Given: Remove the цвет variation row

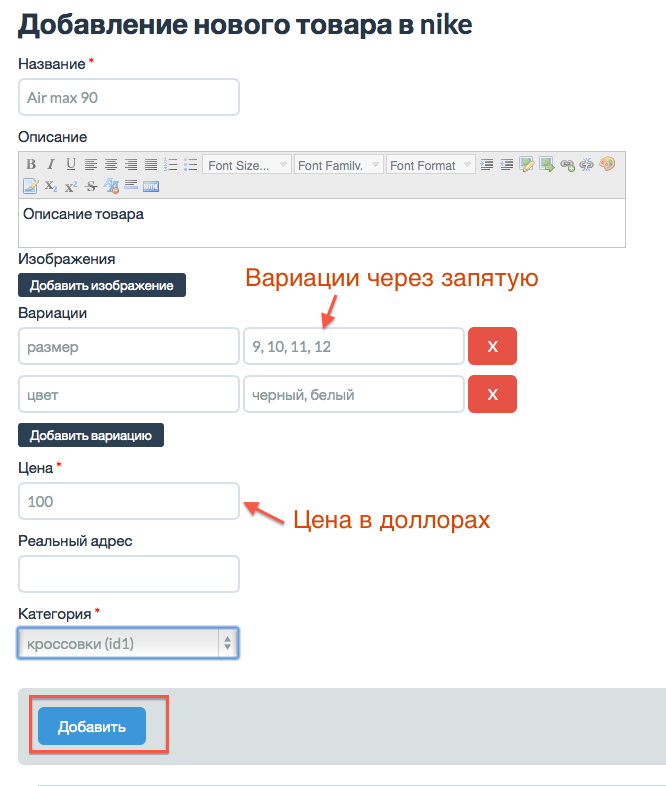Looking at the screenshot, I should [492, 394].
